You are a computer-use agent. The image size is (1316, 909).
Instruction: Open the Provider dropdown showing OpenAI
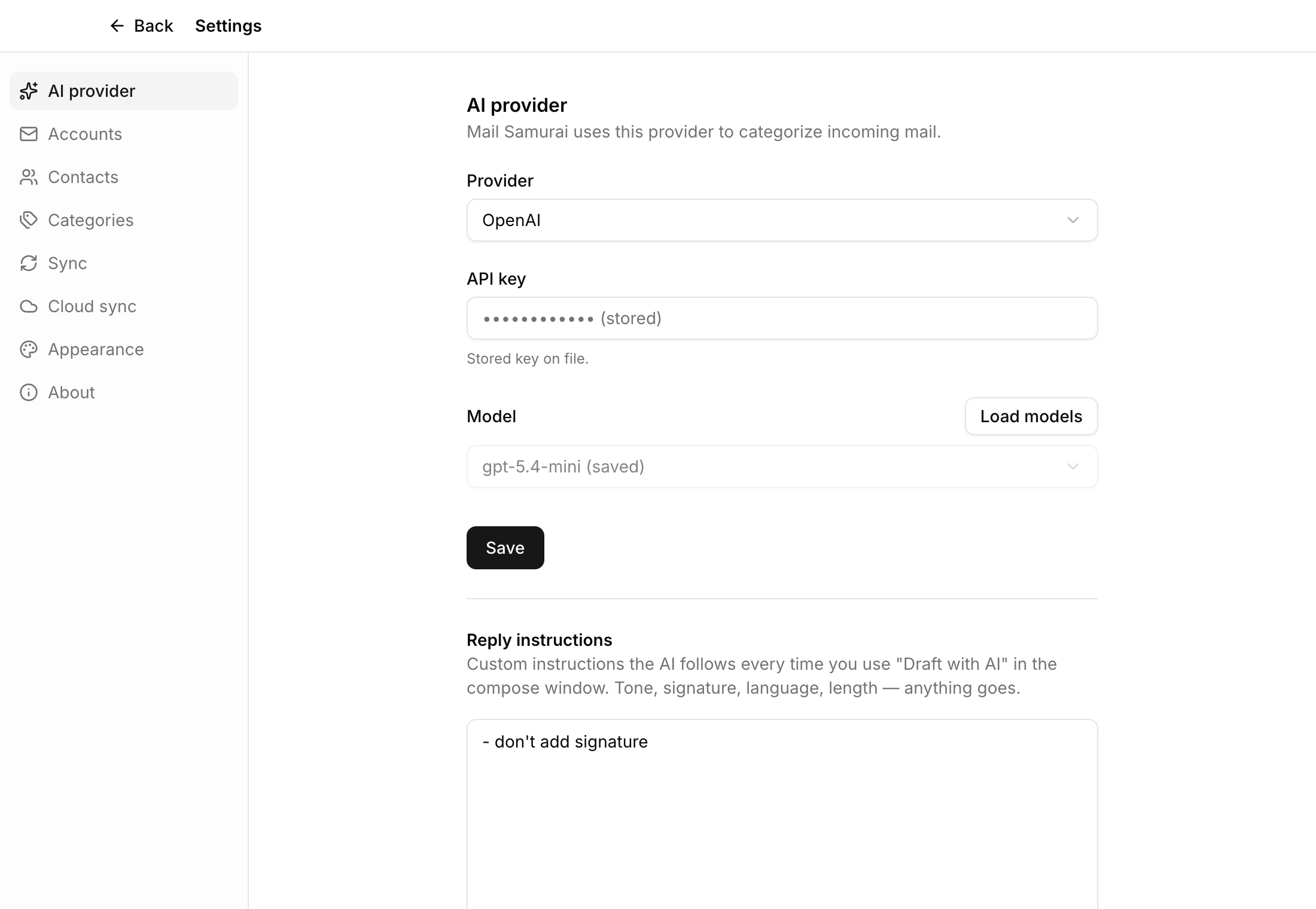(781, 220)
